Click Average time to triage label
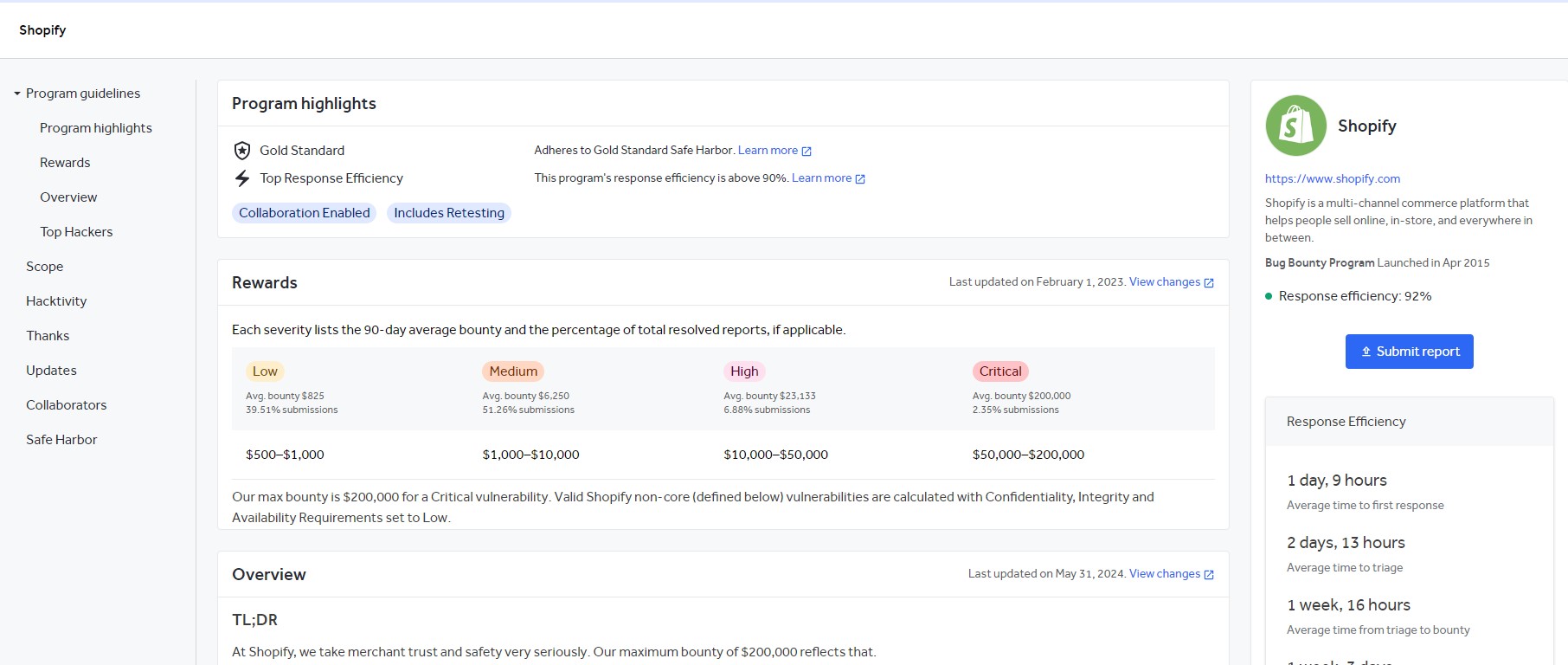The width and height of the screenshot is (1568, 665). (x=1345, y=568)
